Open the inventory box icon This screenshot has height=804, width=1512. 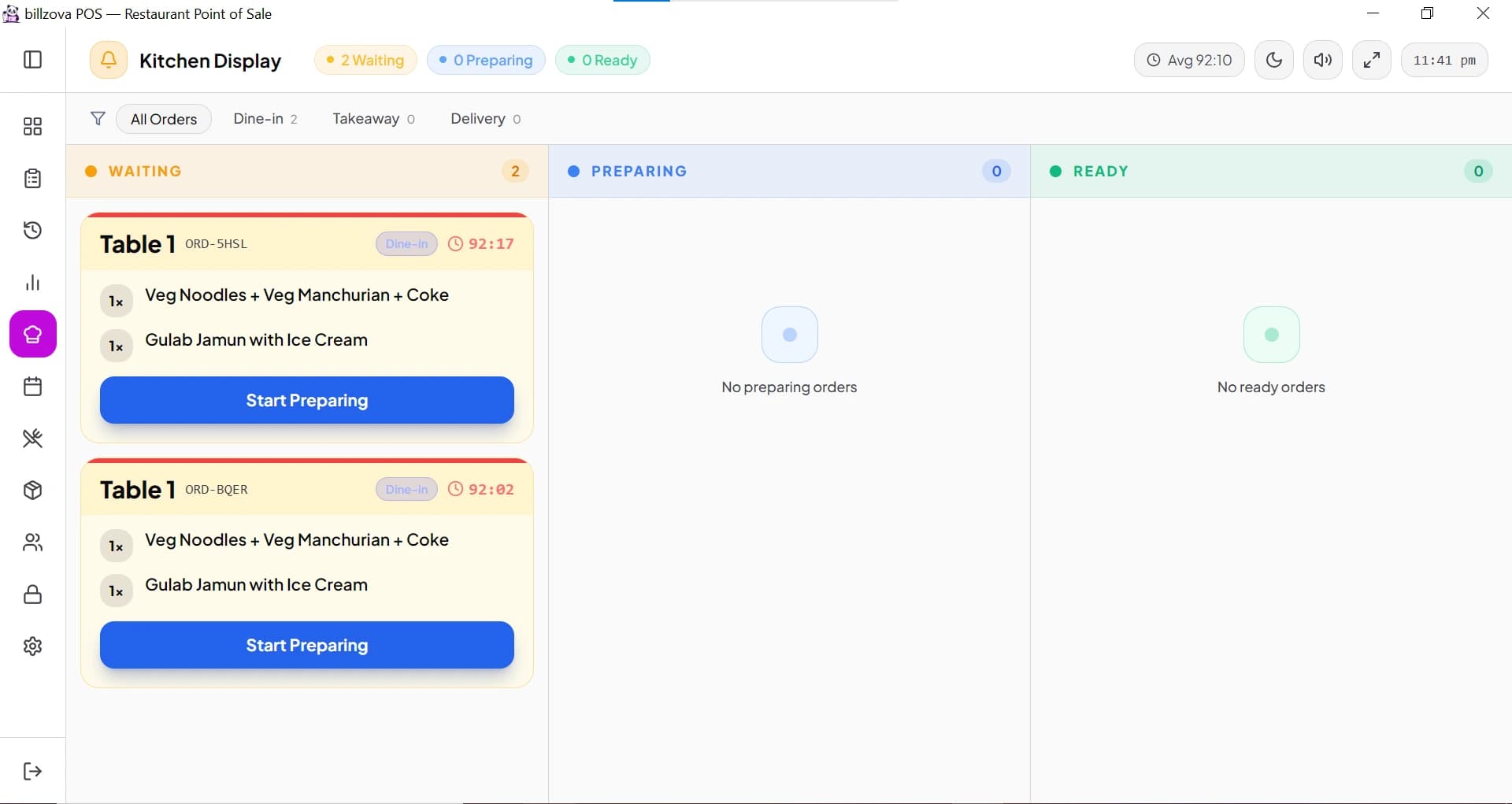coord(33,491)
